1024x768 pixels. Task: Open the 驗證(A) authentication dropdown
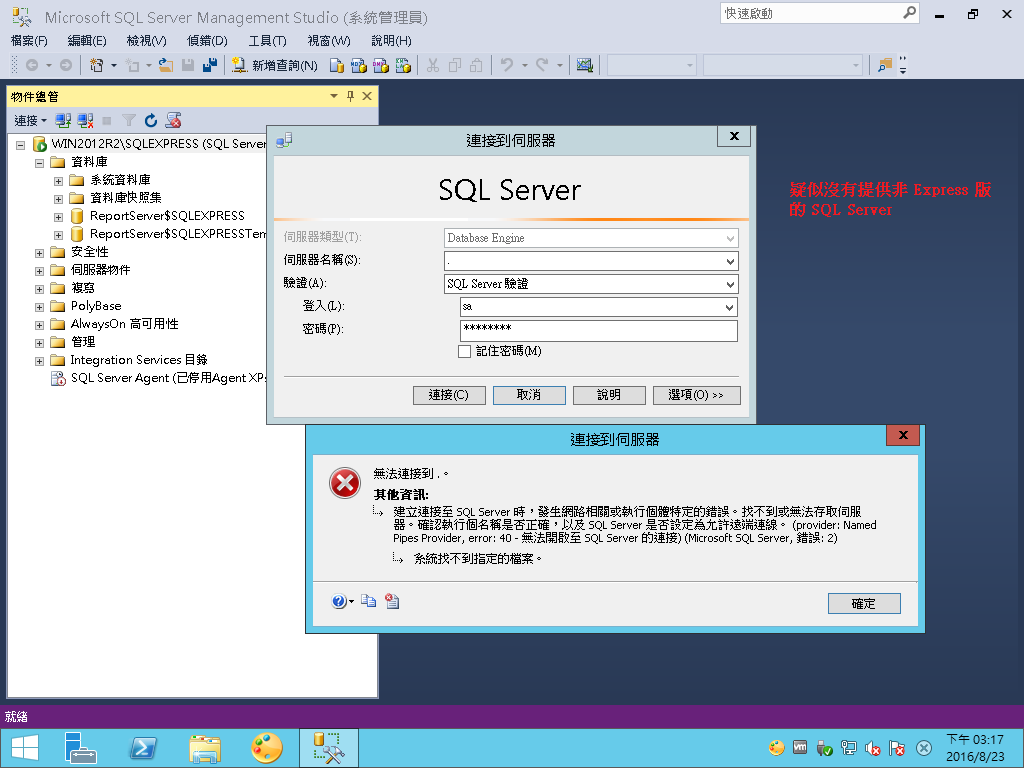point(730,284)
